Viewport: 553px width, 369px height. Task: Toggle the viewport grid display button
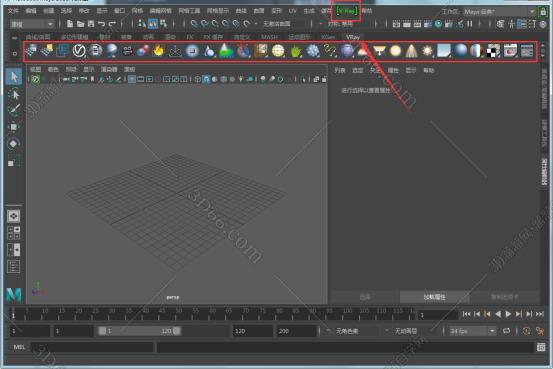(x=132, y=79)
